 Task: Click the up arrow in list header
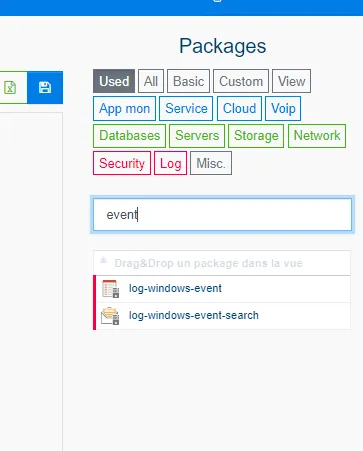click(104, 260)
